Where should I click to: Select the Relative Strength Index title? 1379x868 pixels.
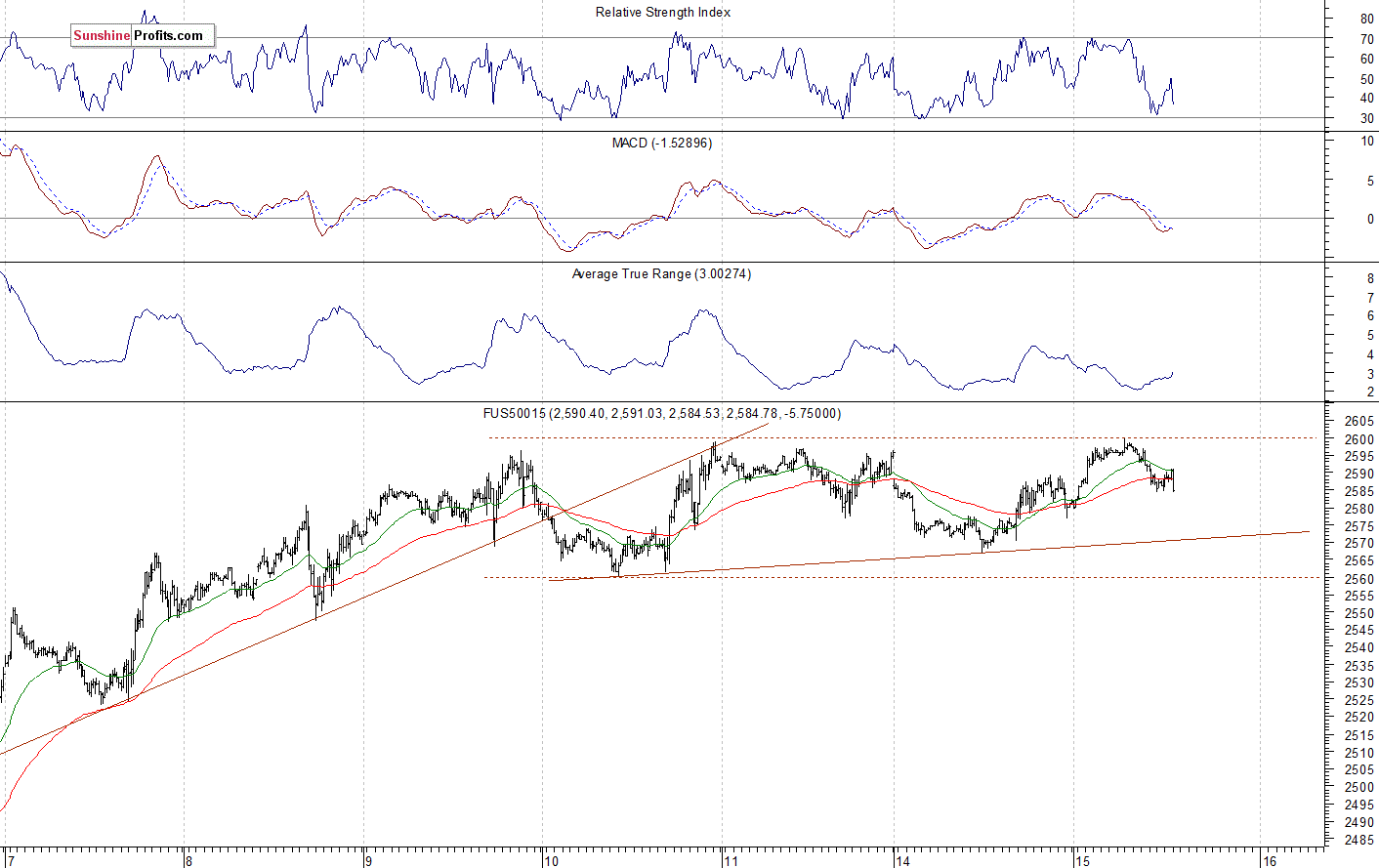pos(663,13)
